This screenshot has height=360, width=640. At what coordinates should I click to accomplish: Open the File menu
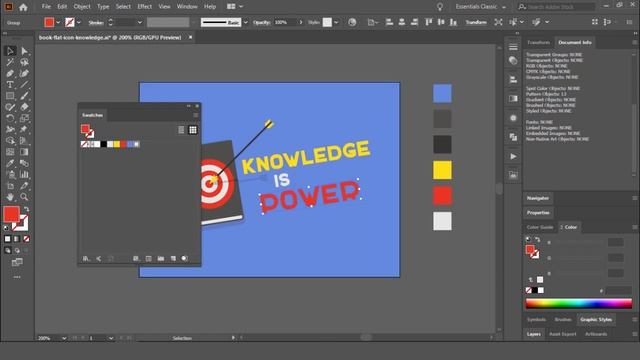[46, 7]
